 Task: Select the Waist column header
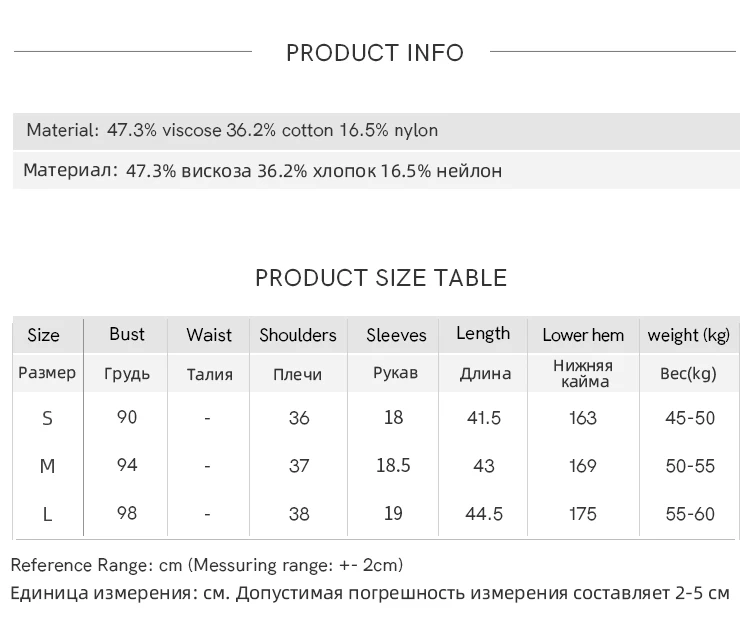click(209, 335)
